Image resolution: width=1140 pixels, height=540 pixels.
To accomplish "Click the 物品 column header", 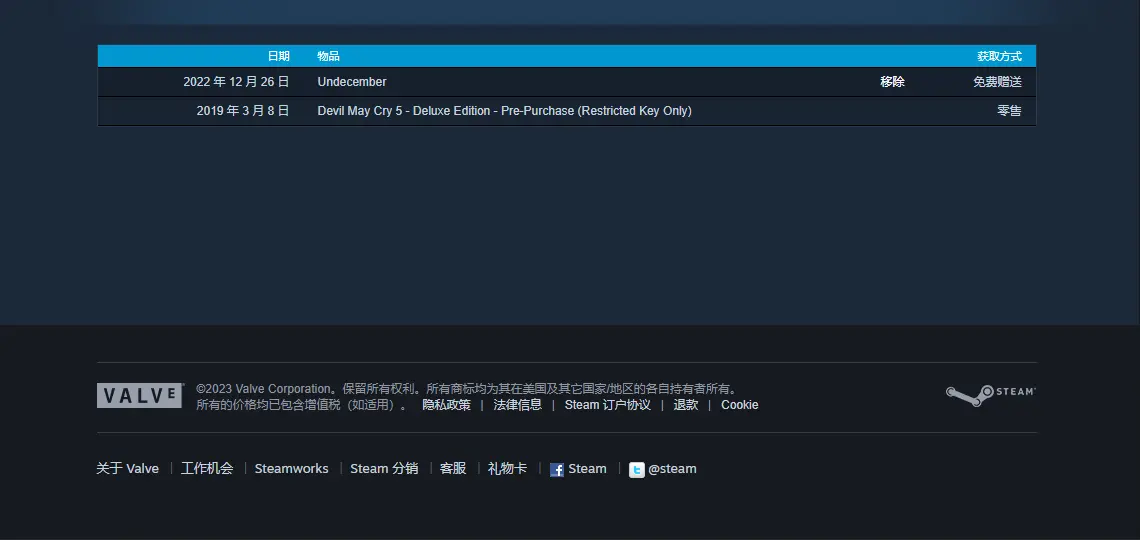I will (x=329, y=56).
